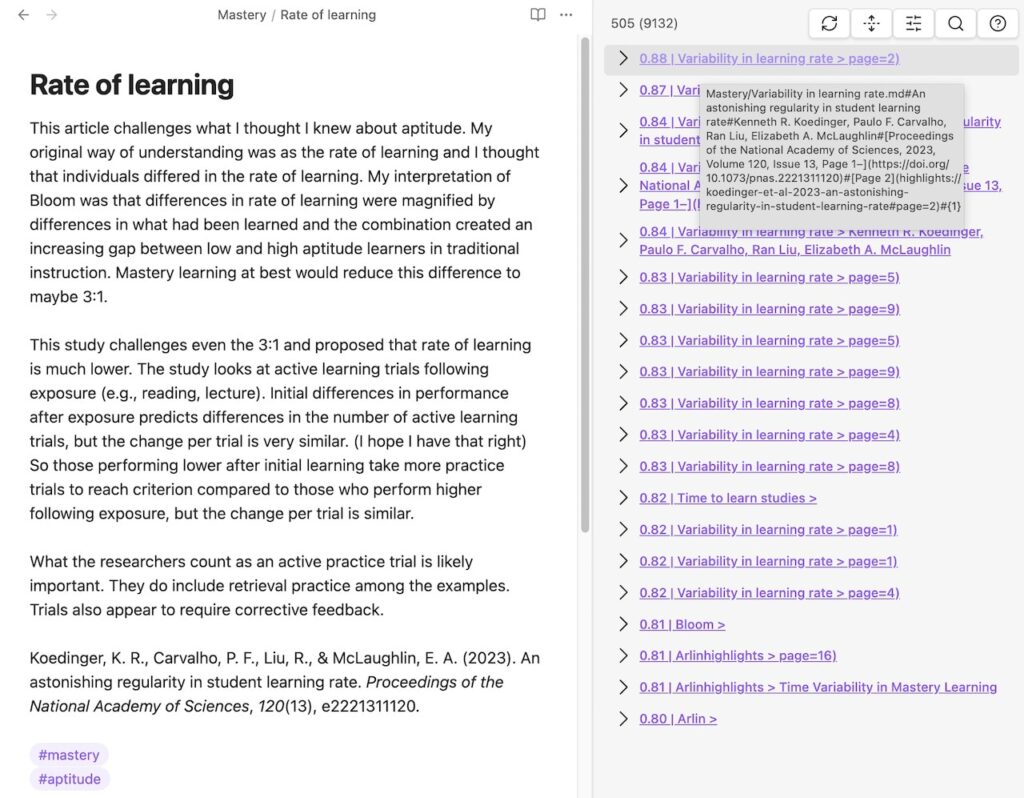Expand the 0.80 Arlin result

click(x=624, y=719)
